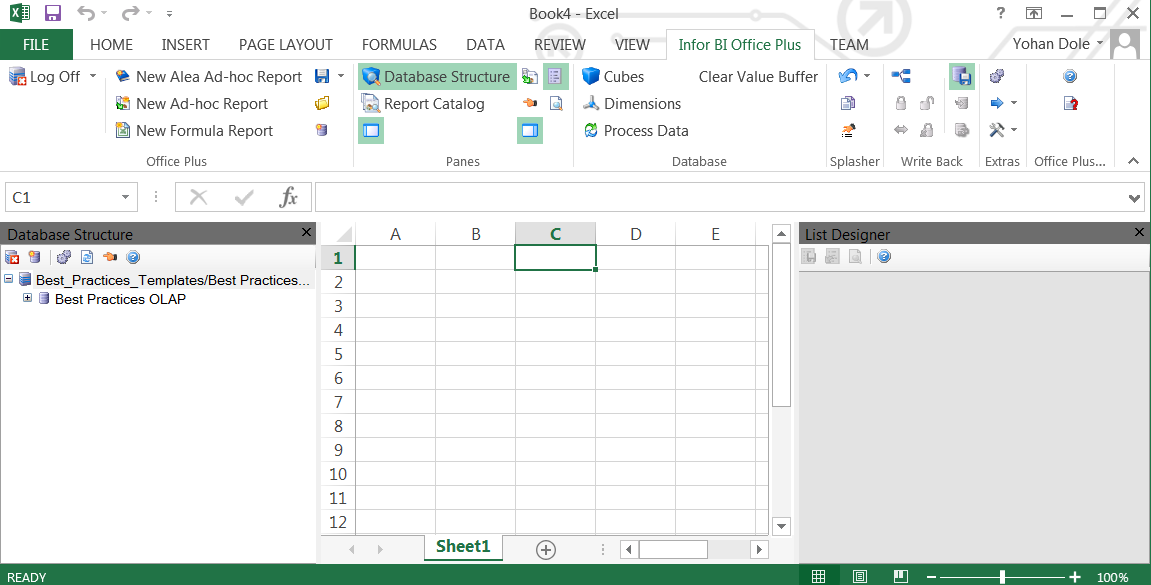Click the New Formula Report icon
The height and width of the screenshot is (585, 1151).
point(123,130)
